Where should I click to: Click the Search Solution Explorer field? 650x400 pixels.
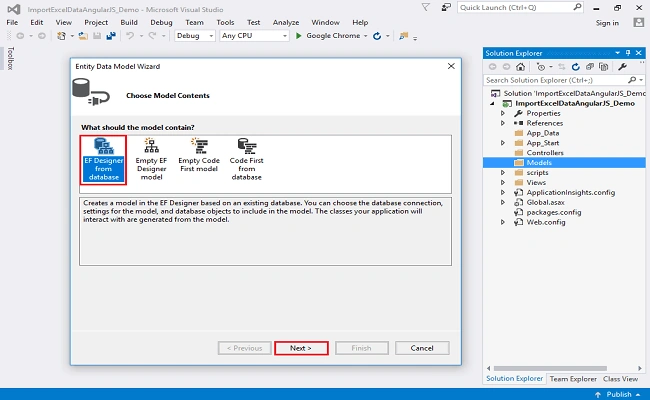564,80
